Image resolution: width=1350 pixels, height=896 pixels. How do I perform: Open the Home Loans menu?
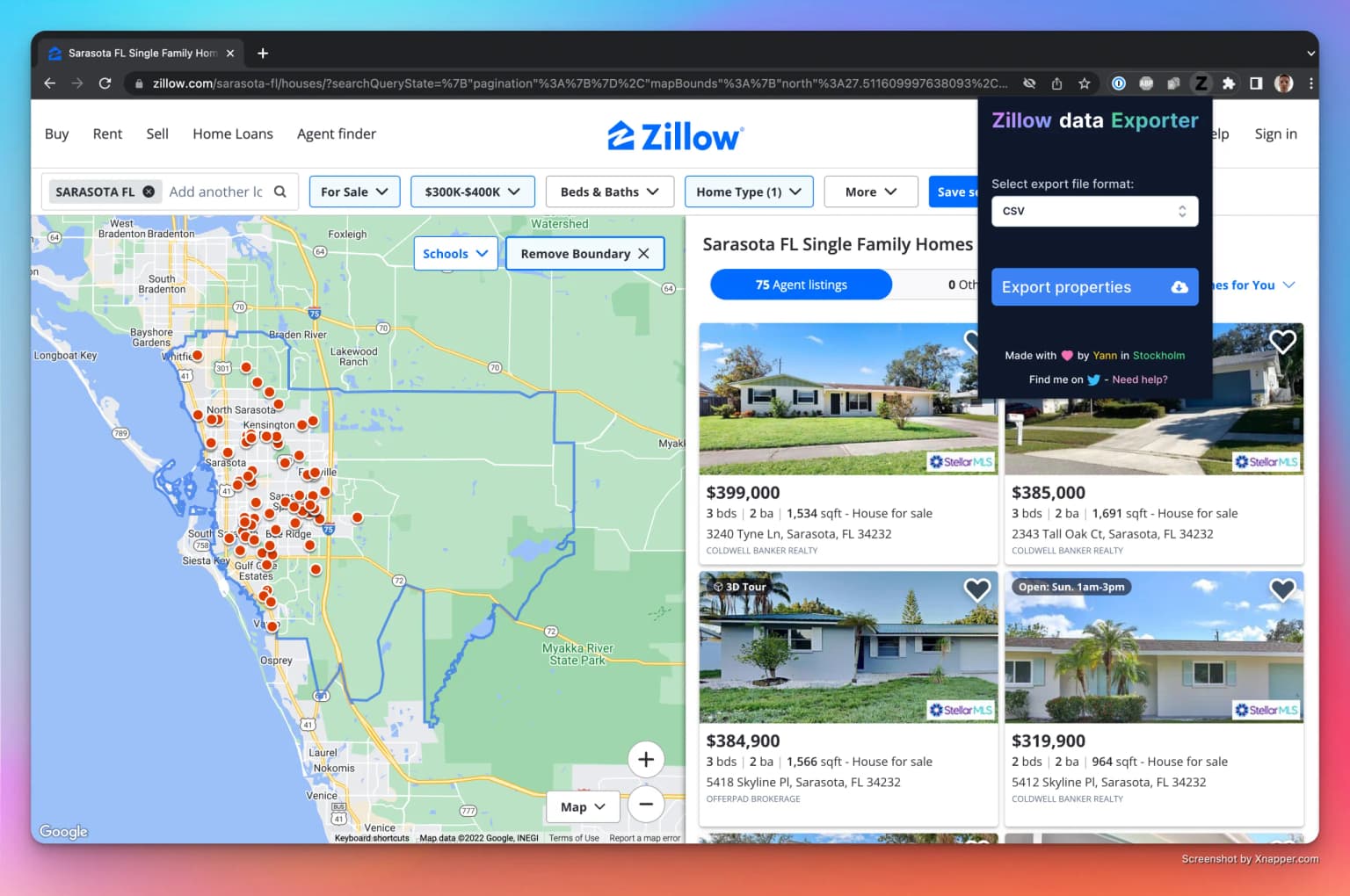pos(233,134)
